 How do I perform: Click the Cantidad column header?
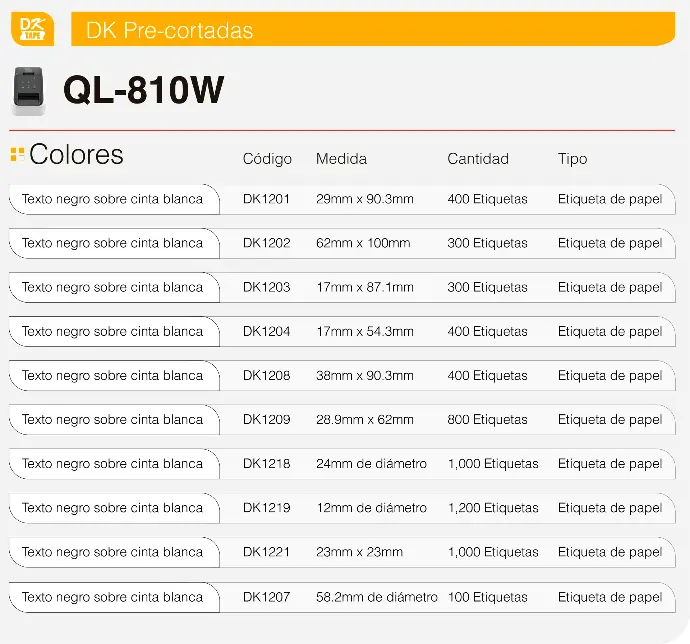coord(478,158)
